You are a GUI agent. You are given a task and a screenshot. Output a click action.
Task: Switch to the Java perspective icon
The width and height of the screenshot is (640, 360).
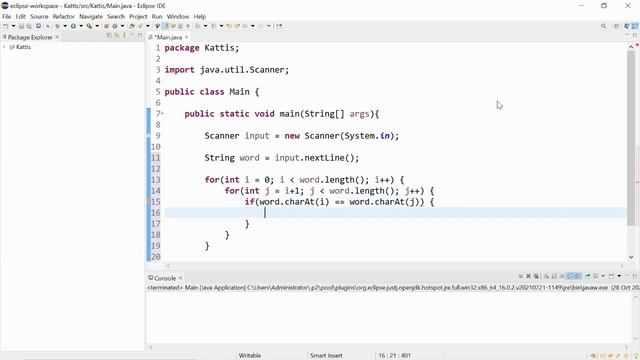[635, 26]
